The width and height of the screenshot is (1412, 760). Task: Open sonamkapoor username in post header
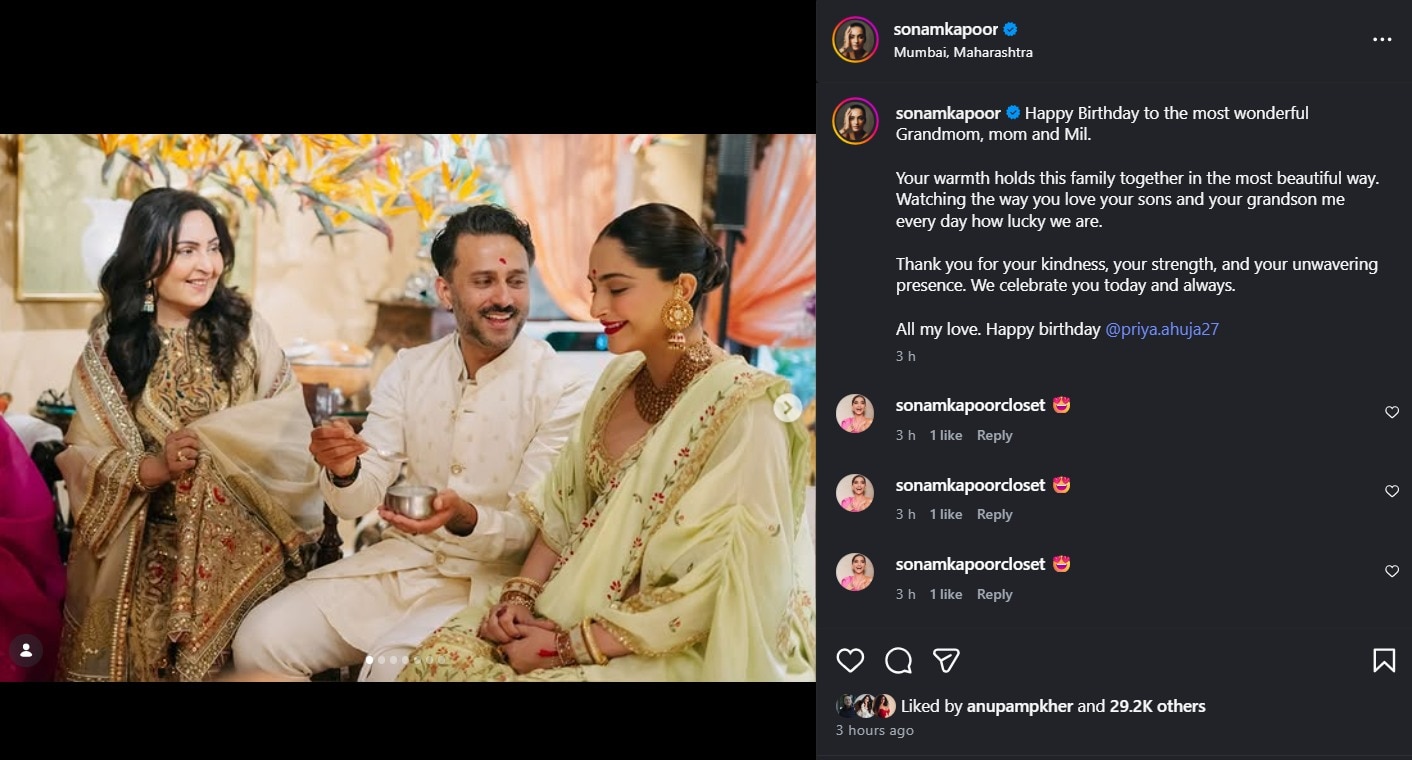945,29
